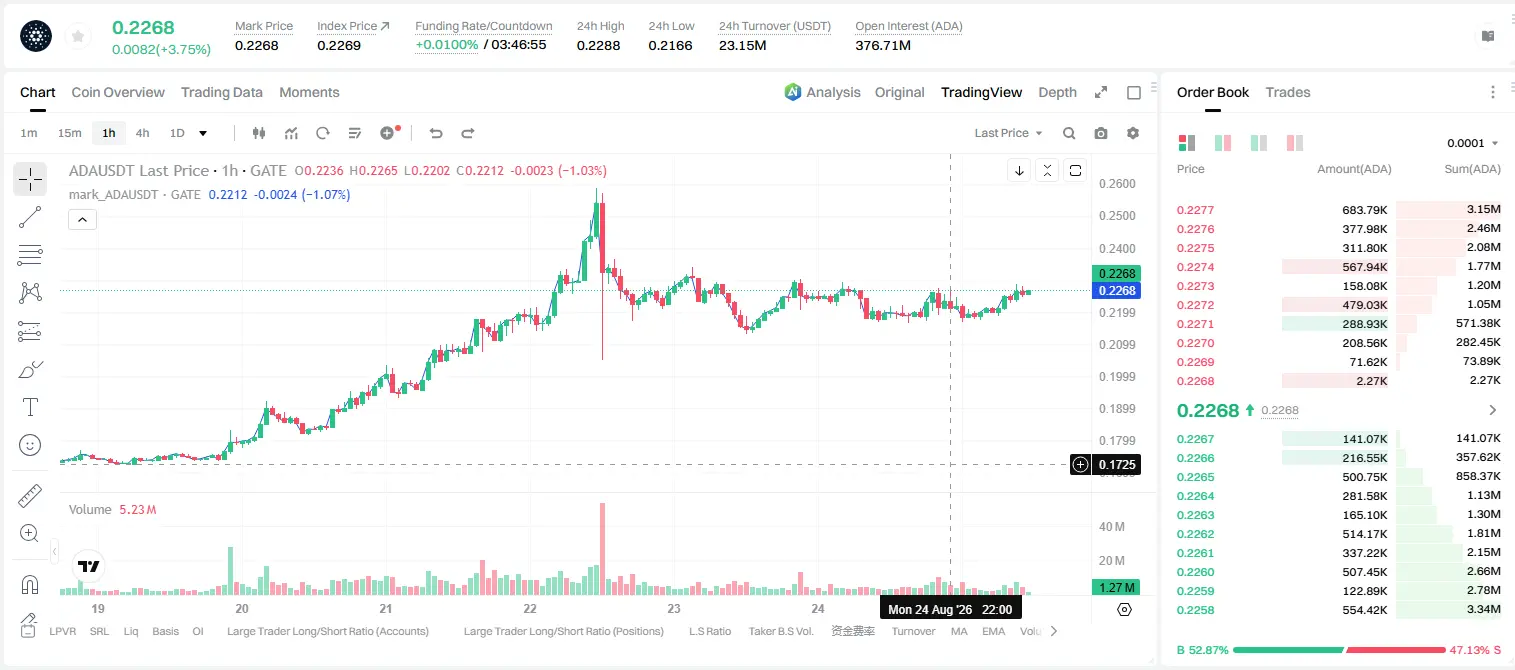This screenshot has height=670, width=1515.
Task: Expand the 1D timeframe dropdown arrow
Action: point(203,133)
